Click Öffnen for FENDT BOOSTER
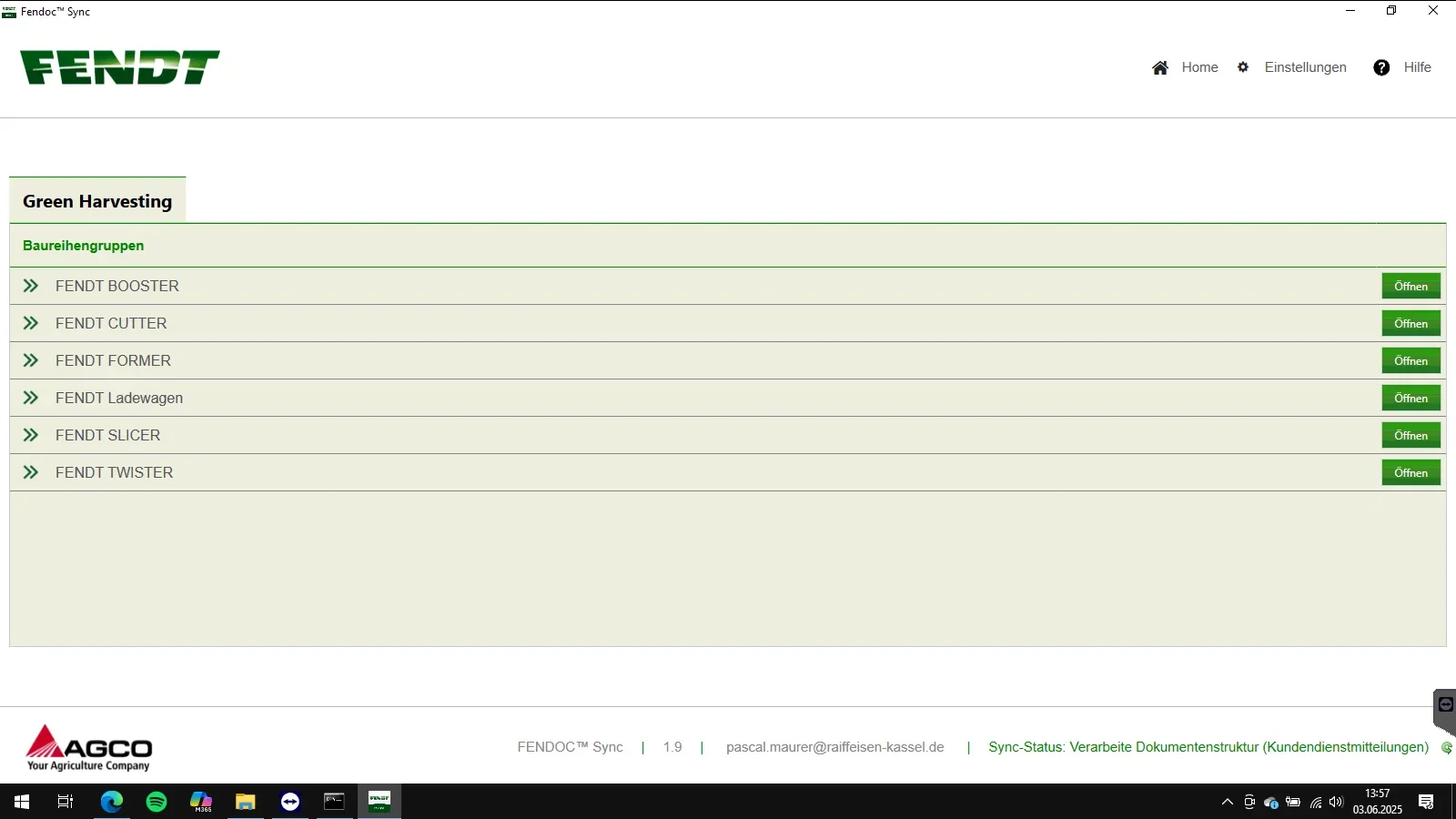The height and width of the screenshot is (819, 1456). click(x=1410, y=286)
